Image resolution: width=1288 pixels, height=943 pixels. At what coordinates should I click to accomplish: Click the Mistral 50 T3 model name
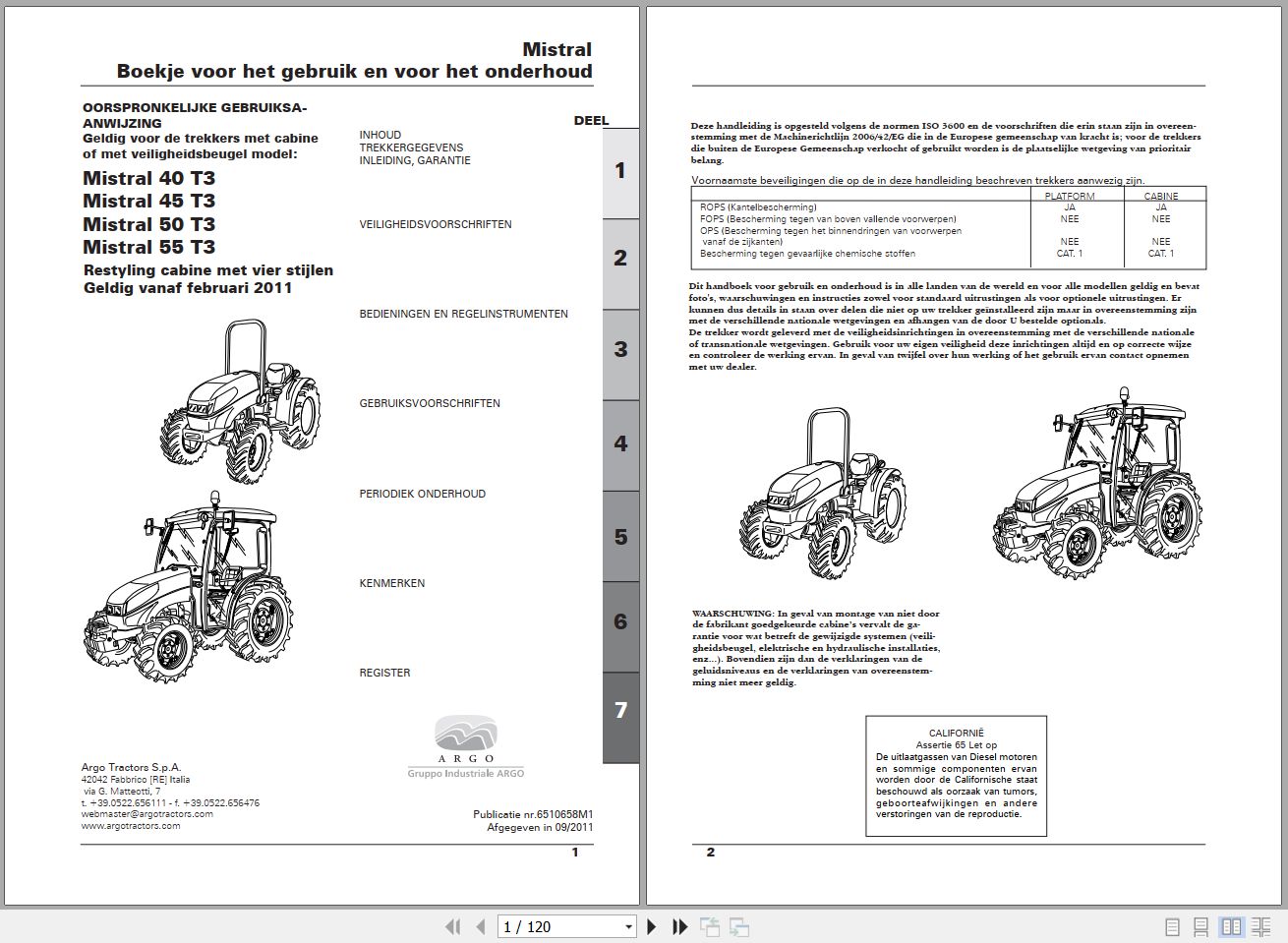[x=148, y=224]
